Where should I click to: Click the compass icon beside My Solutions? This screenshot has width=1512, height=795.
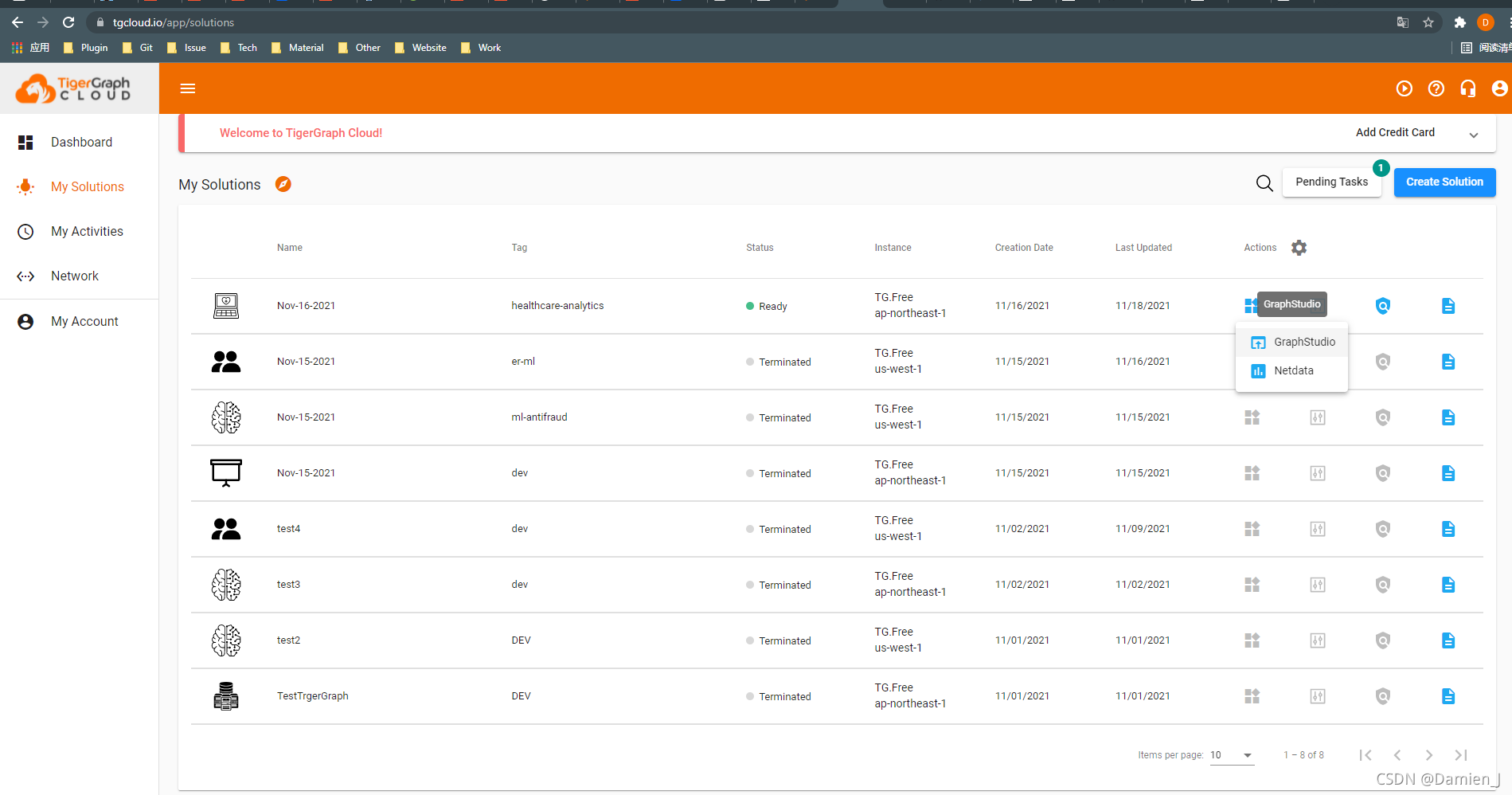283,184
